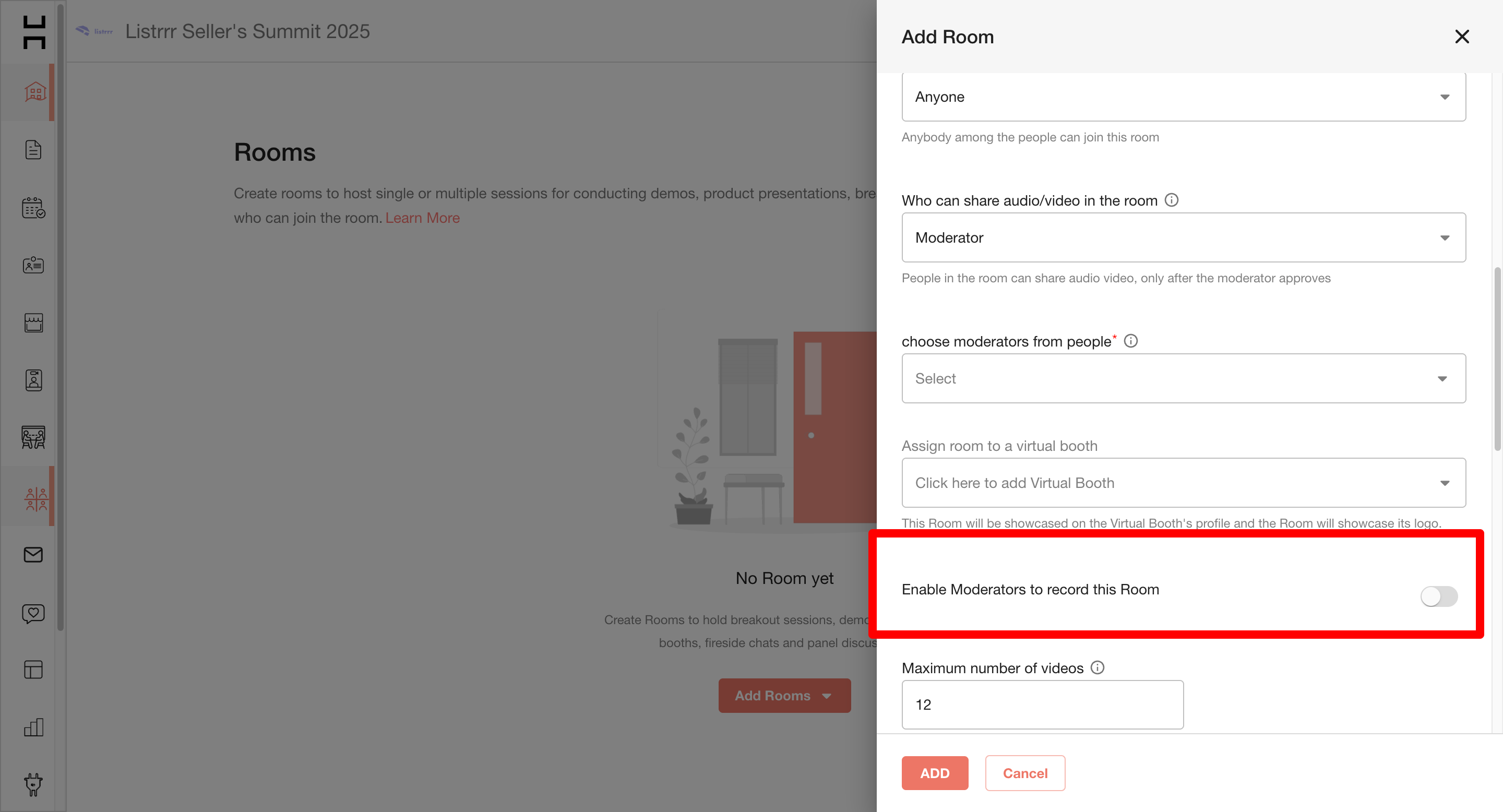The height and width of the screenshot is (812, 1503).
Task: Open the mail envelope sidebar icon
Action: point(33,555)
